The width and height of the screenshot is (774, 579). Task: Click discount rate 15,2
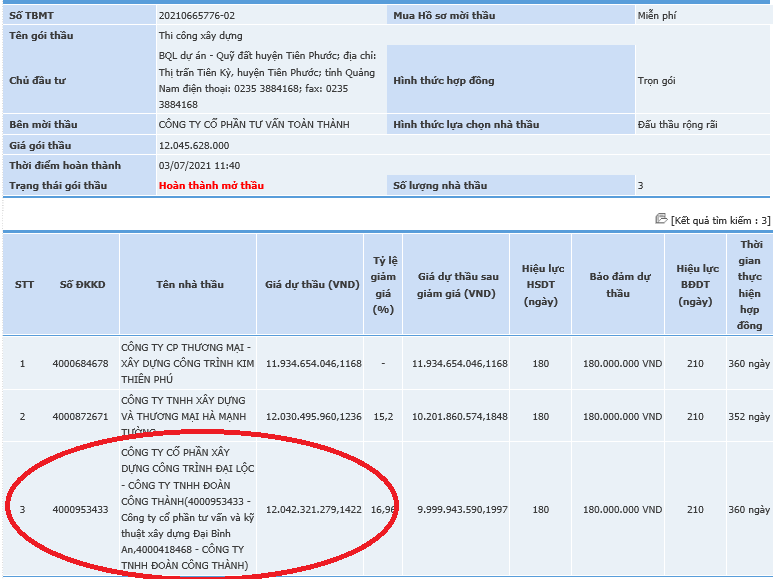pyautogui.click(x=383, y=417)
